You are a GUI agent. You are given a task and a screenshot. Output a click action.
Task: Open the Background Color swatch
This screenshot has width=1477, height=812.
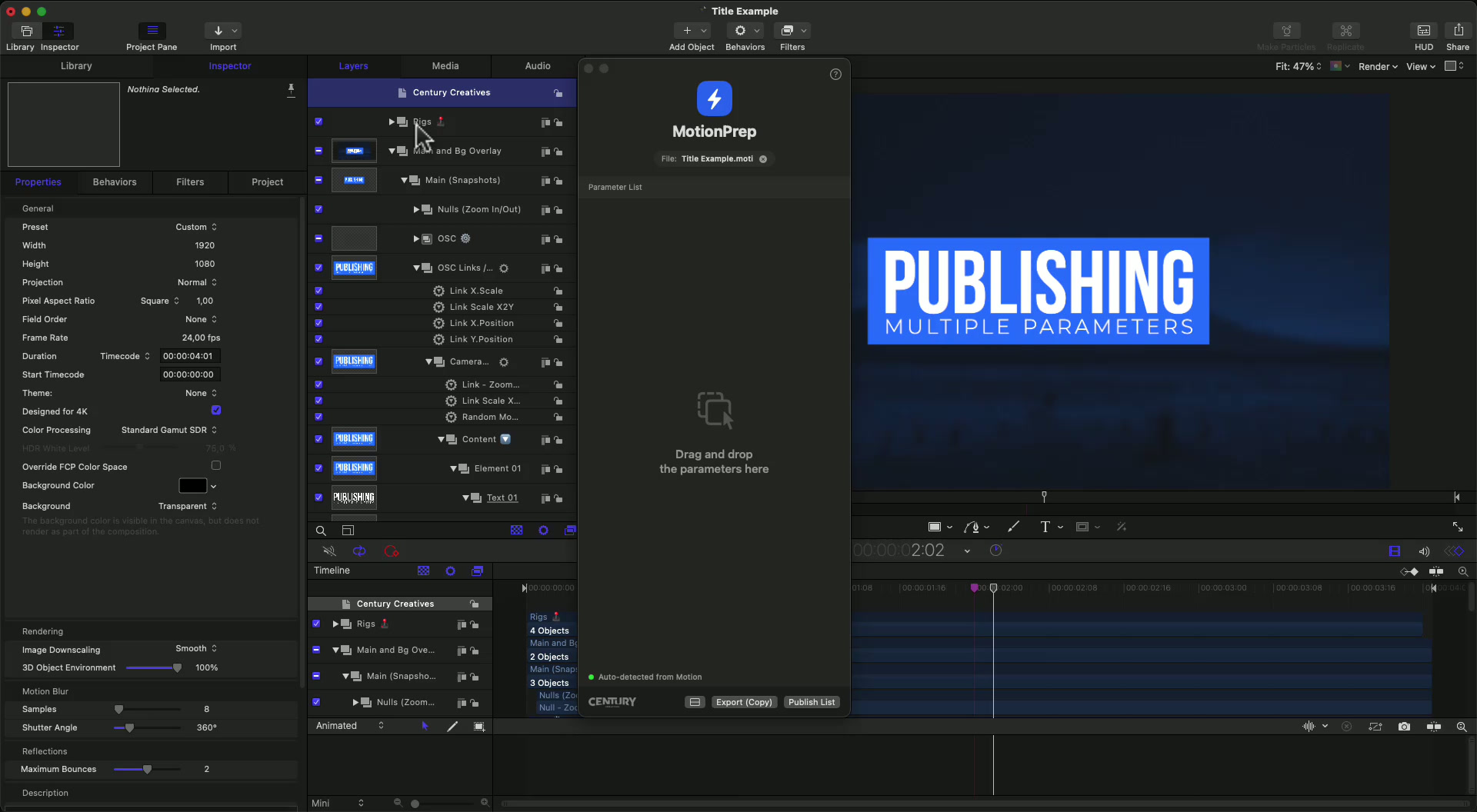[x=192, y=486]
